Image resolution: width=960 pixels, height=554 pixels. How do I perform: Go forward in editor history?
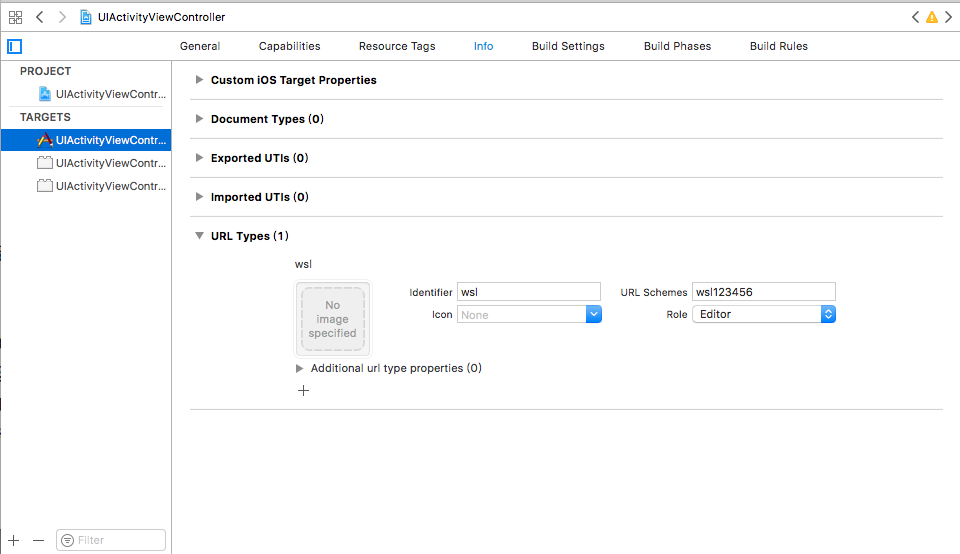[x=62, y=17]
